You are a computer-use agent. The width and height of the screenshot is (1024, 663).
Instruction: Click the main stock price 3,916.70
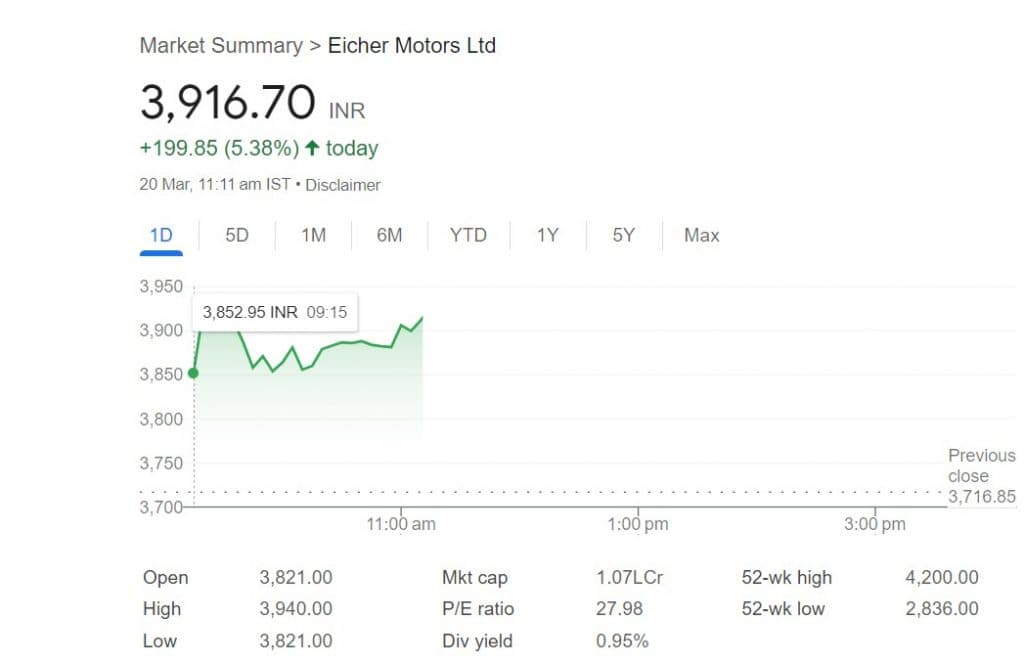(228, 103)
